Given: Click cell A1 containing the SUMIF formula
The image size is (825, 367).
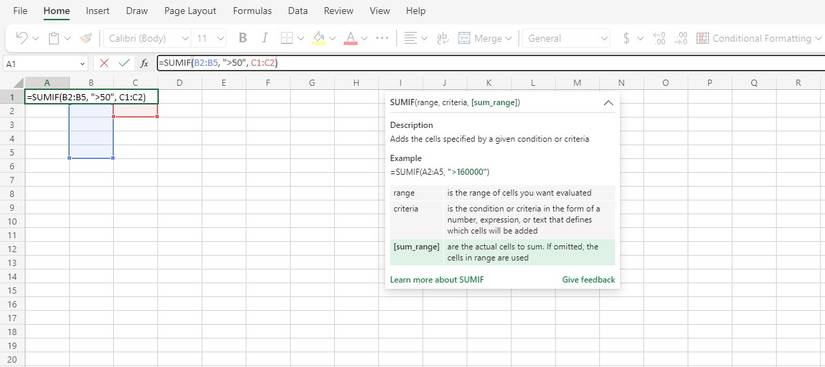Looking at the screenshot, I should 92,97.
